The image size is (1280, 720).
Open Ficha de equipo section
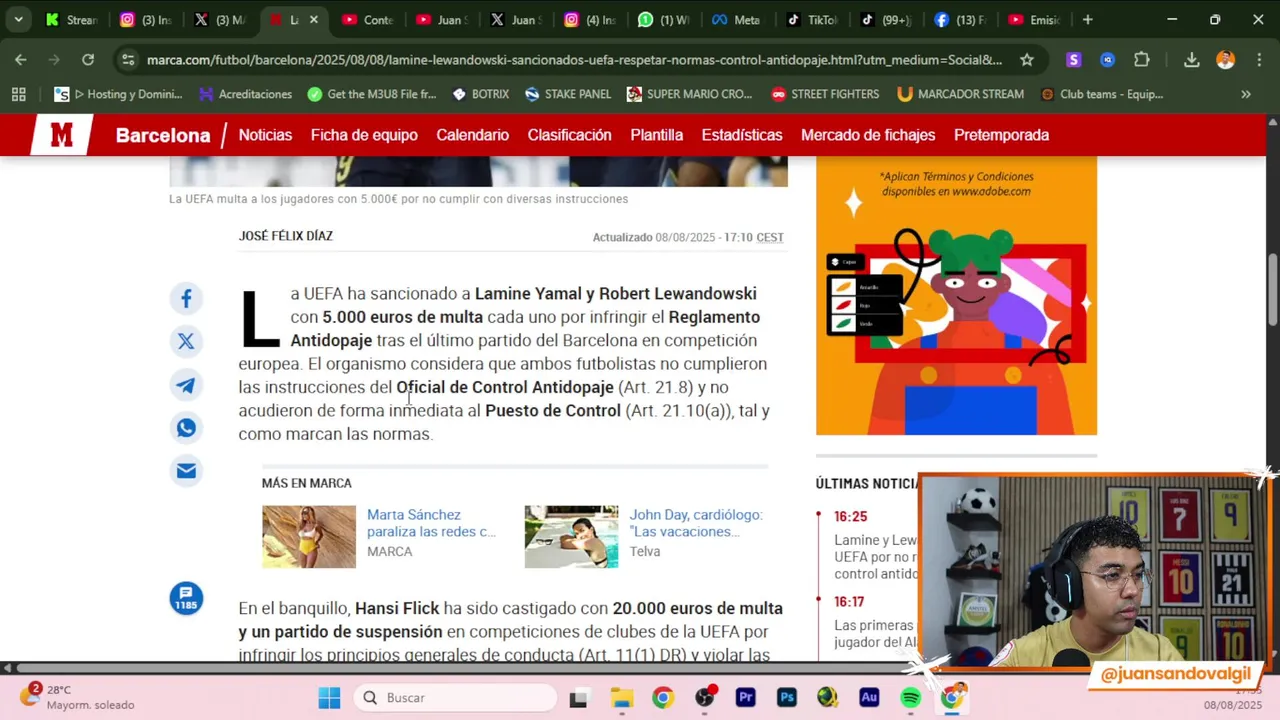364,135
